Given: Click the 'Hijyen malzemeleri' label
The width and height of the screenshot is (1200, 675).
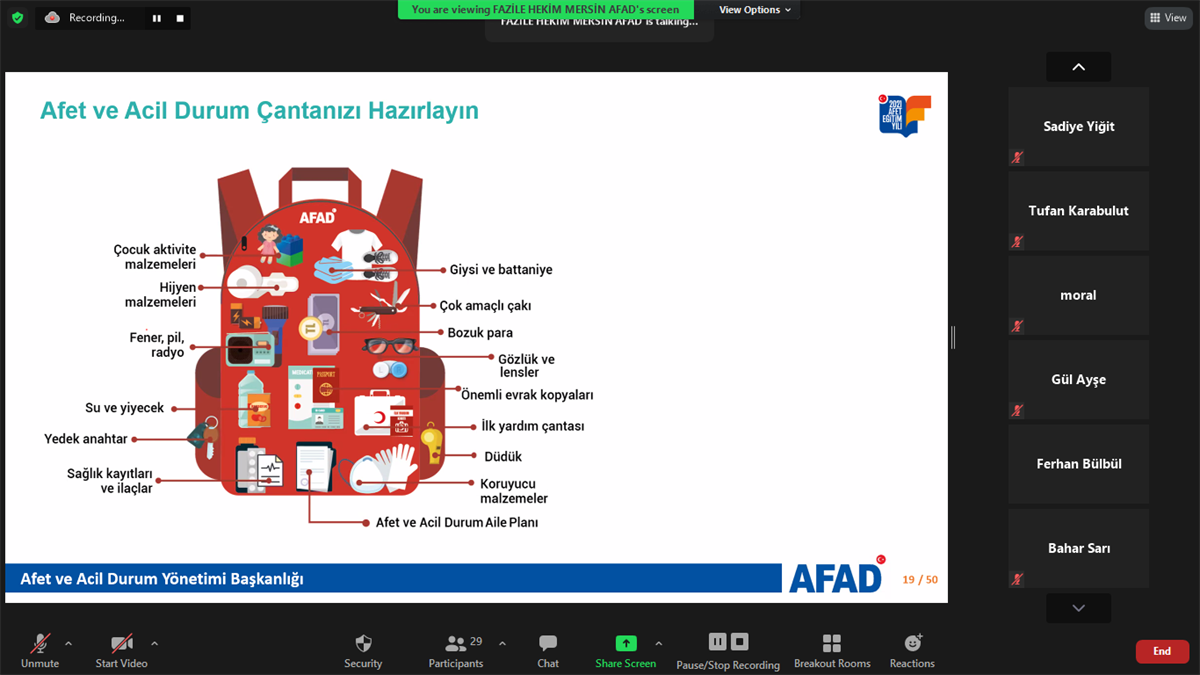Looking at the screenshot, I should point(160,295).
